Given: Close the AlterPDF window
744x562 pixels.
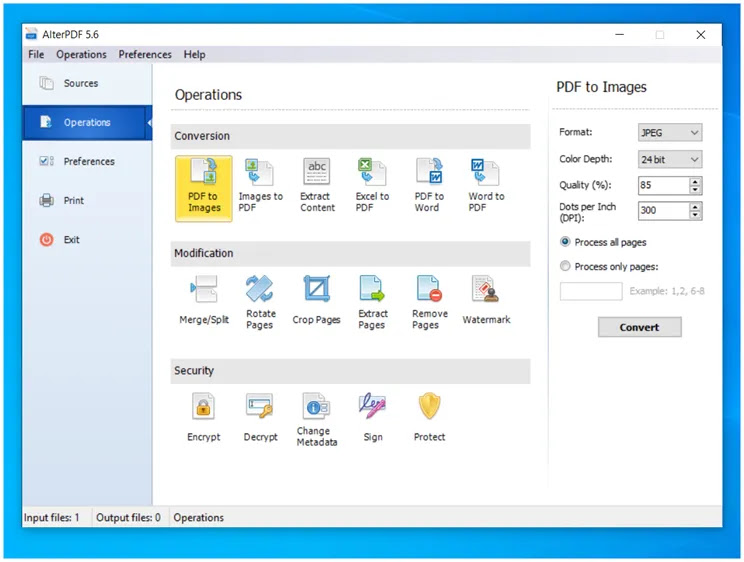Looking at the screenshot, I should [700, 35].
